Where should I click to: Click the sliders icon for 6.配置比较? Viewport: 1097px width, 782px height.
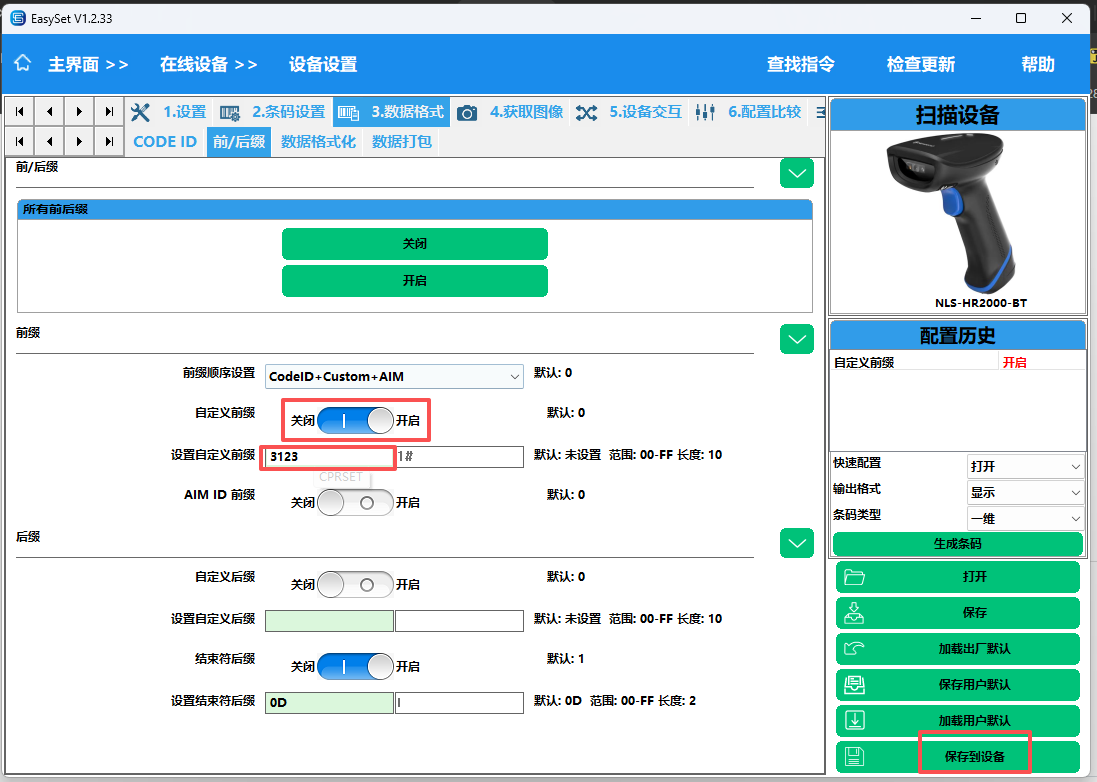pyautogui.click(x=705, y=112)
